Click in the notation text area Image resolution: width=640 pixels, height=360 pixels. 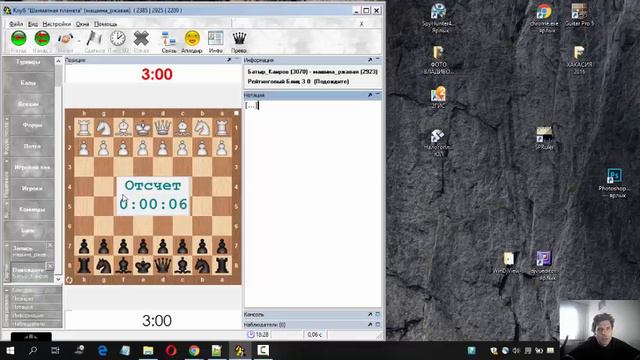pos(313,204)
